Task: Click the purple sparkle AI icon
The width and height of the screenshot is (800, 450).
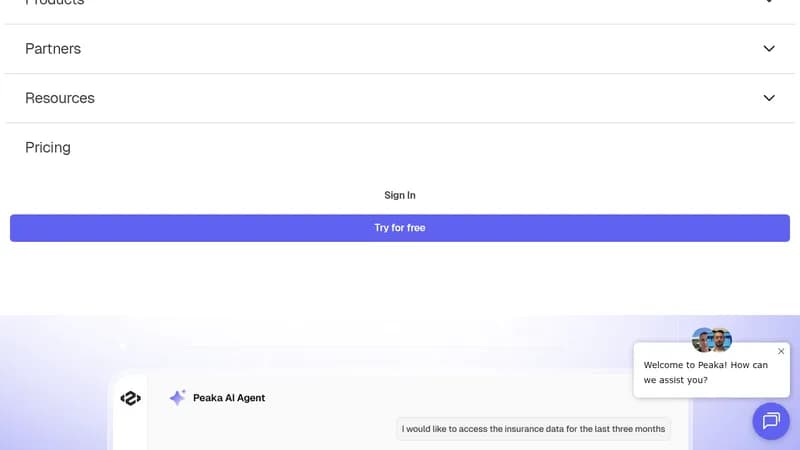Action: point(178,397)
